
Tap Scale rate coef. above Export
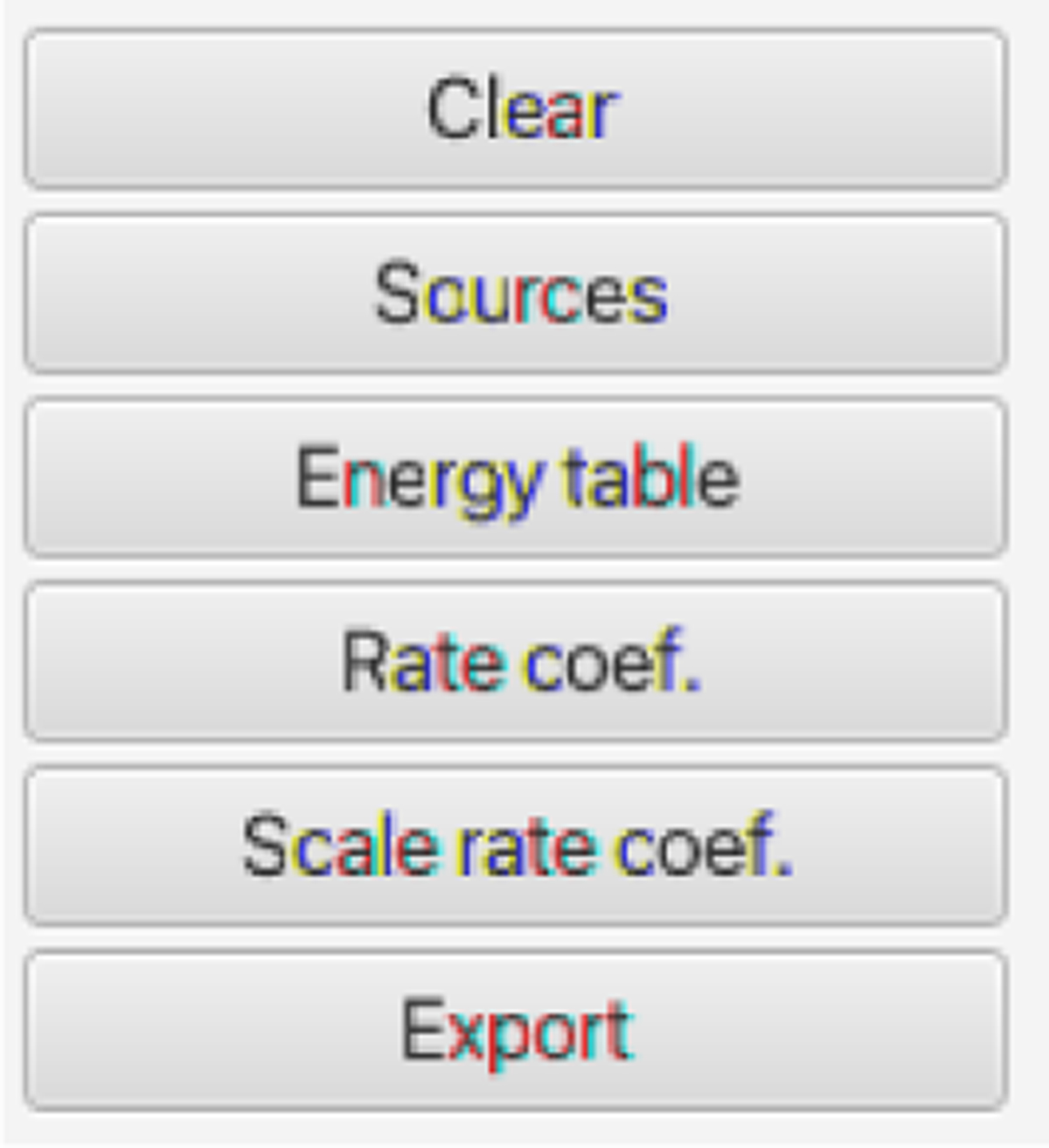(516, 845)
